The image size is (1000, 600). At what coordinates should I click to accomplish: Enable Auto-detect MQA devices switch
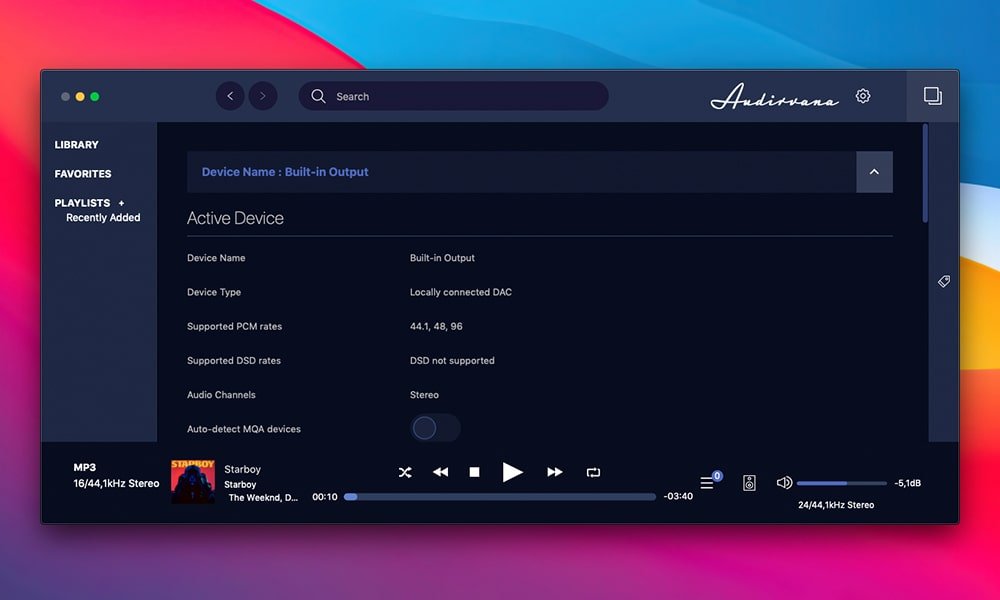pyautogui.click(x=435, y=429)
